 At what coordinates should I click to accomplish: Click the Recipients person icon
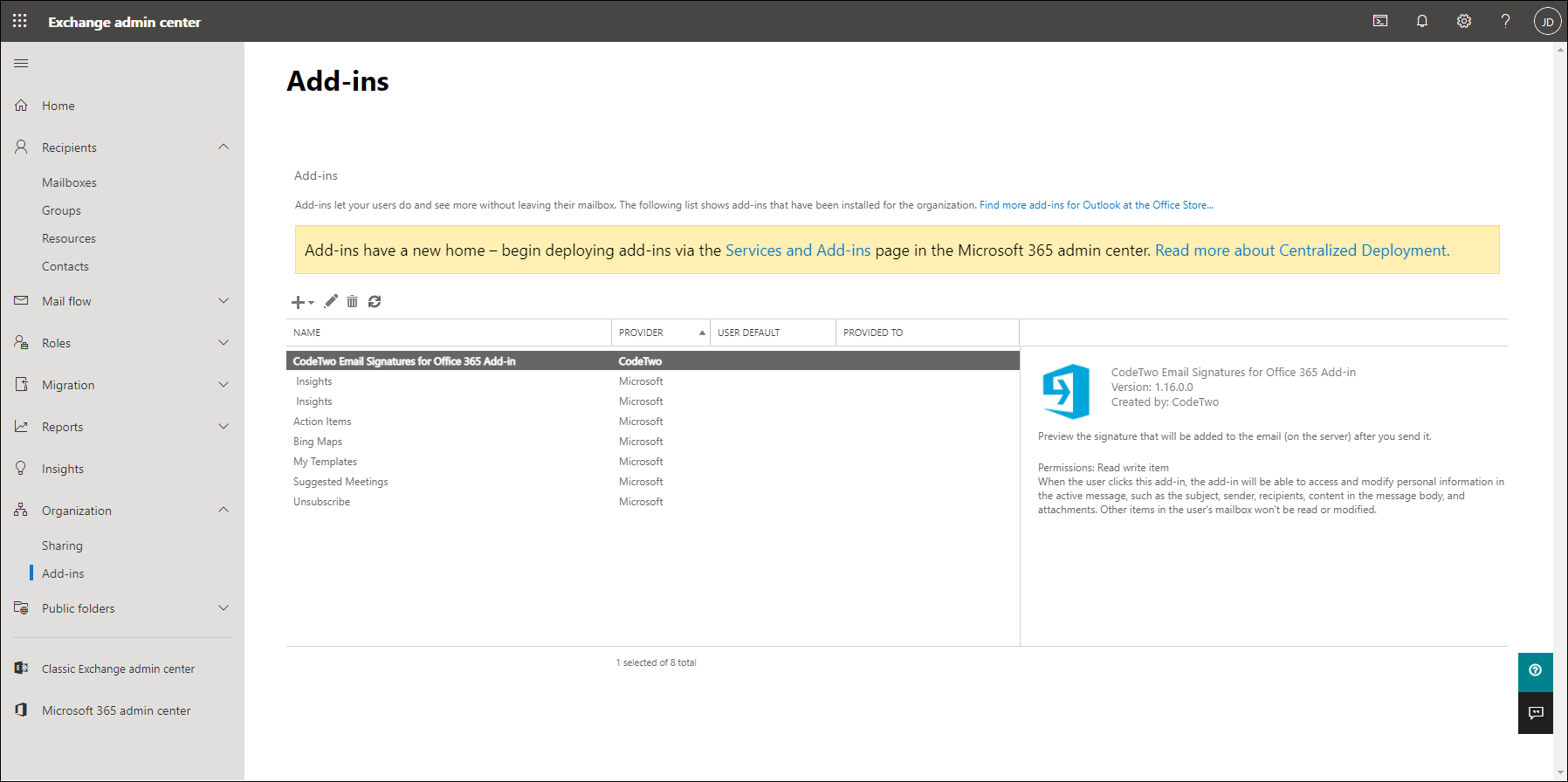pyautogui.click(x=21, y=147)
